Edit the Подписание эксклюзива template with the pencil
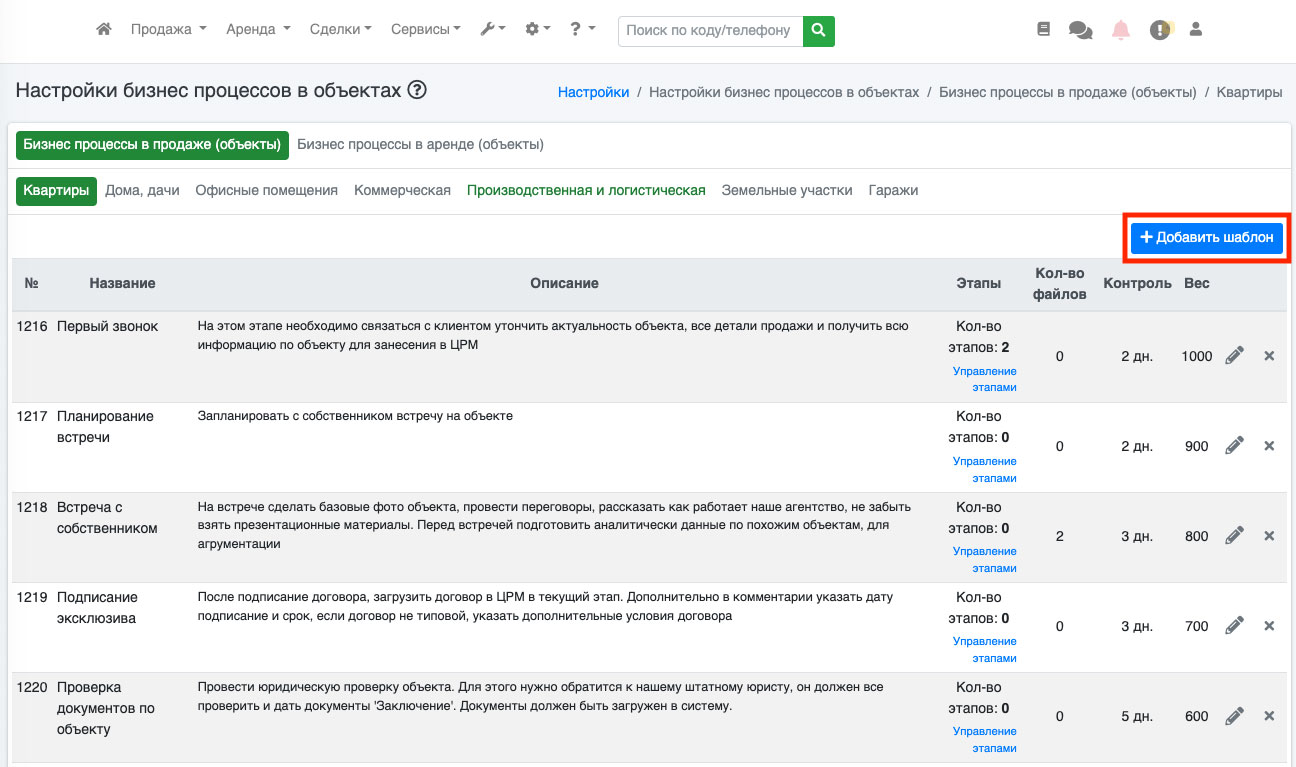 click(x=1234, y=626)
